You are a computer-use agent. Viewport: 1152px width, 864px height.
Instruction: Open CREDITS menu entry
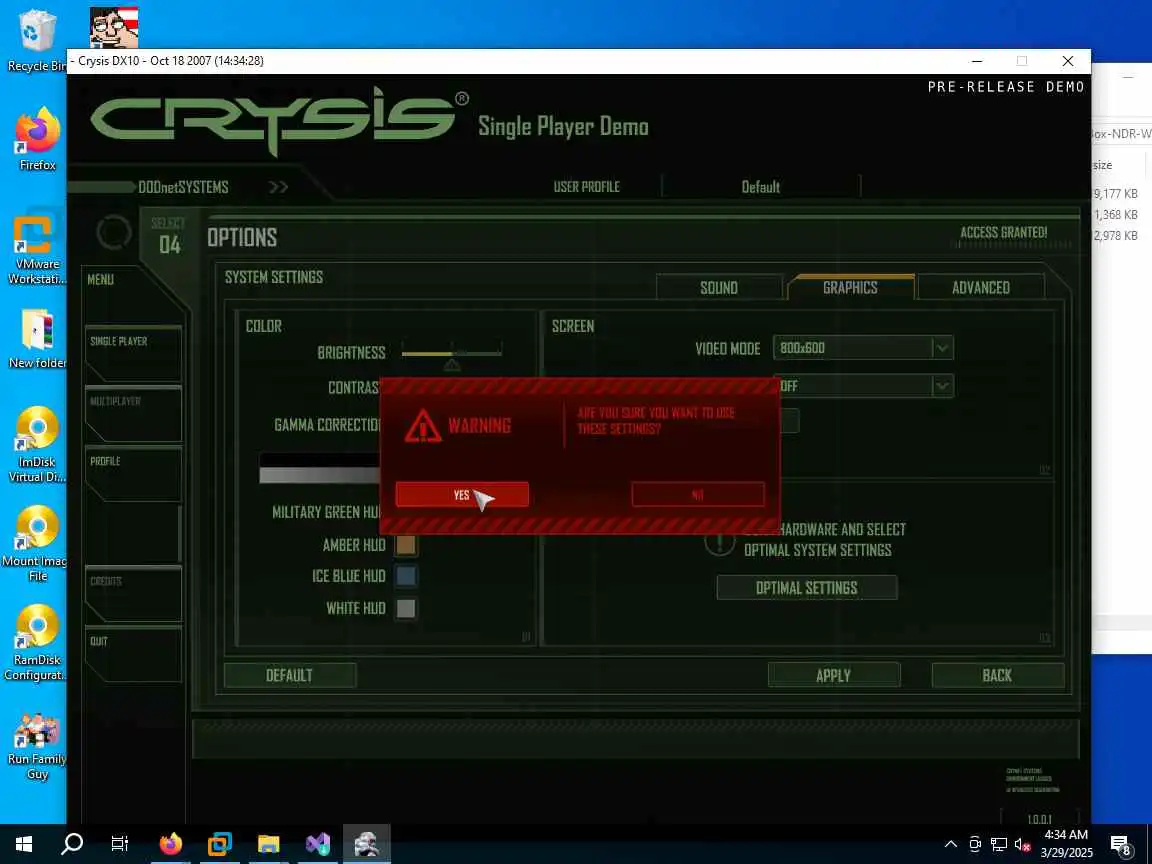point(133,593)
